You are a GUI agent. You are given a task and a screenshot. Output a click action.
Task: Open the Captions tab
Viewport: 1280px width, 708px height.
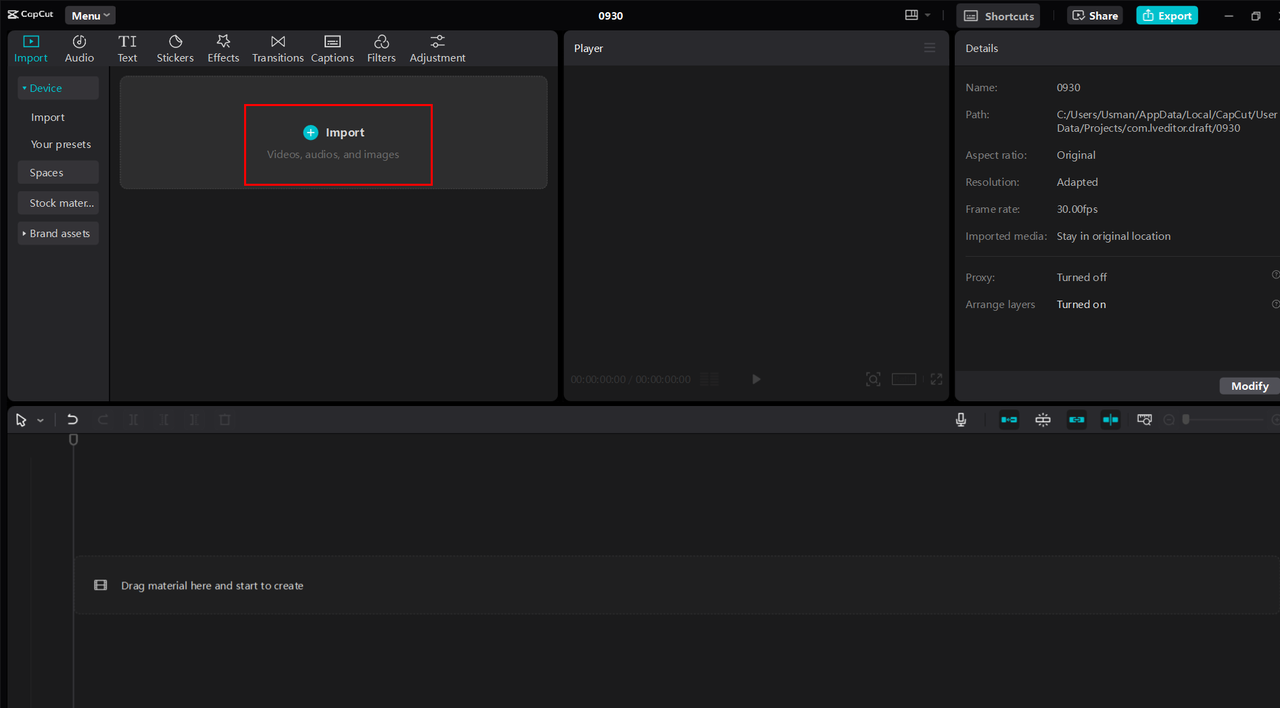[x=332, y=49]
